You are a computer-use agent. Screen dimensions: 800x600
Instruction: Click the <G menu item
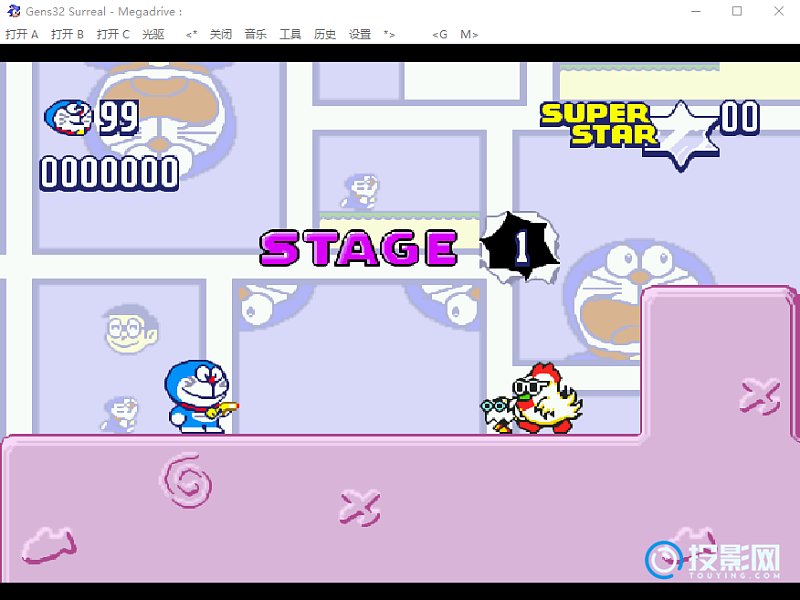[440, 34]
